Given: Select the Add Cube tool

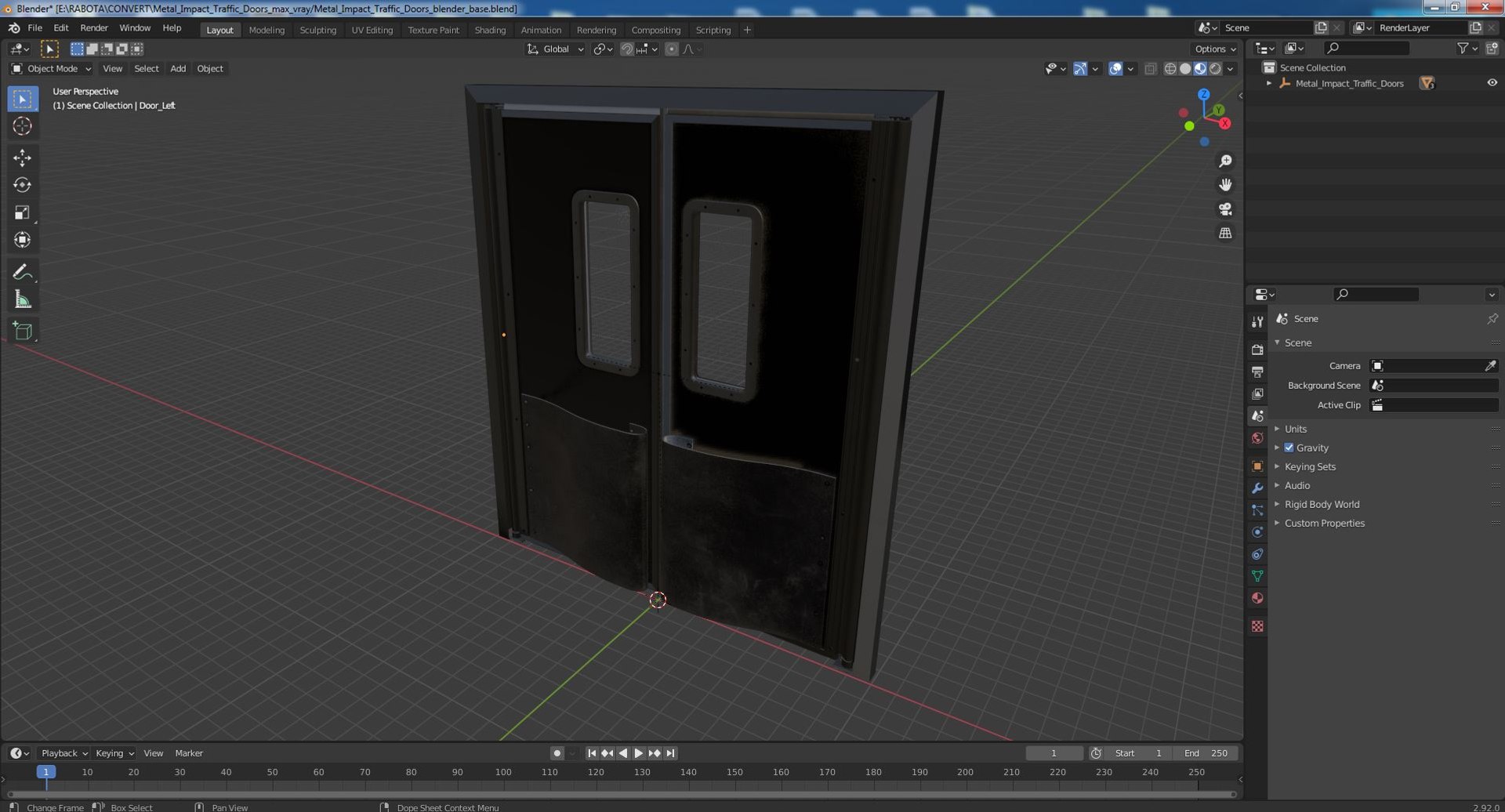Looking at the screenshot, I should 22,331.
